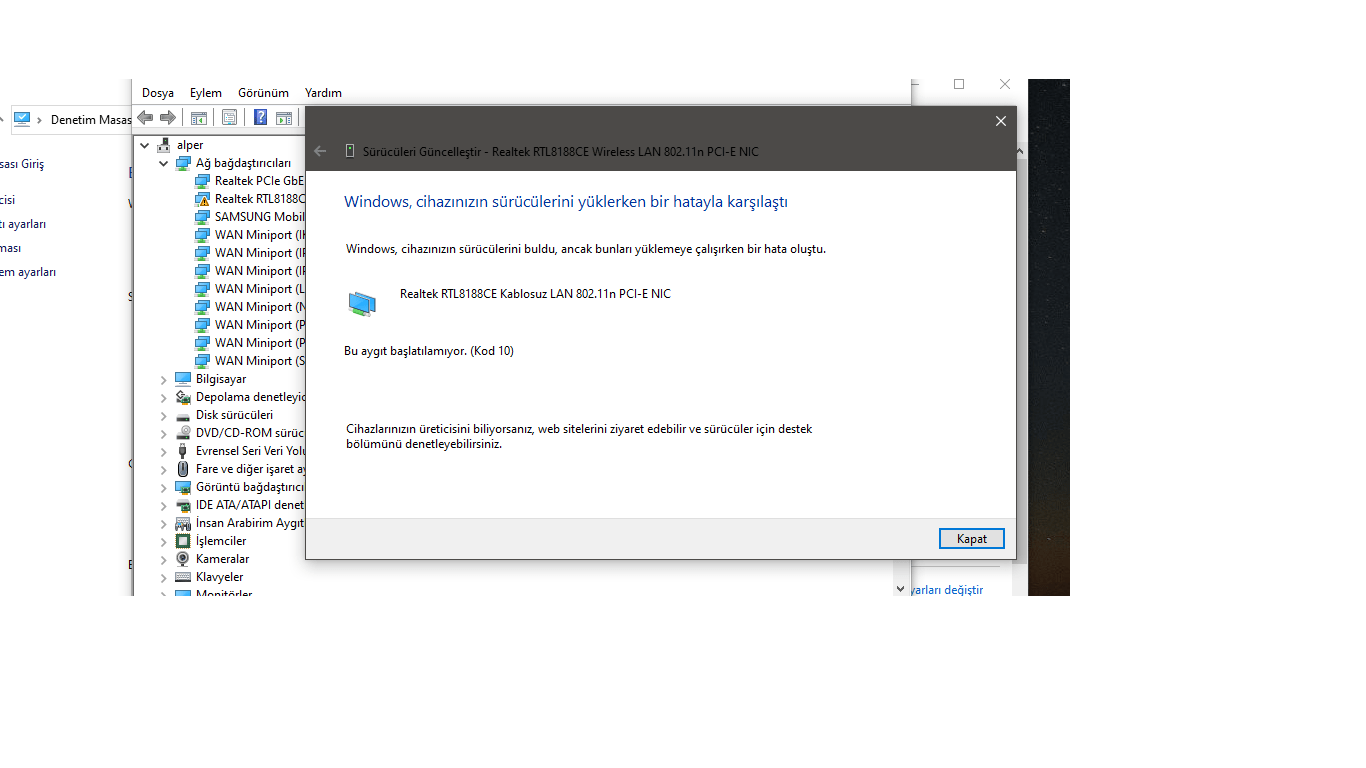Expand the İnsan Arabirim Aygıtları category
This screenshot has height=768, width=1366.
[x=164, y=523]
